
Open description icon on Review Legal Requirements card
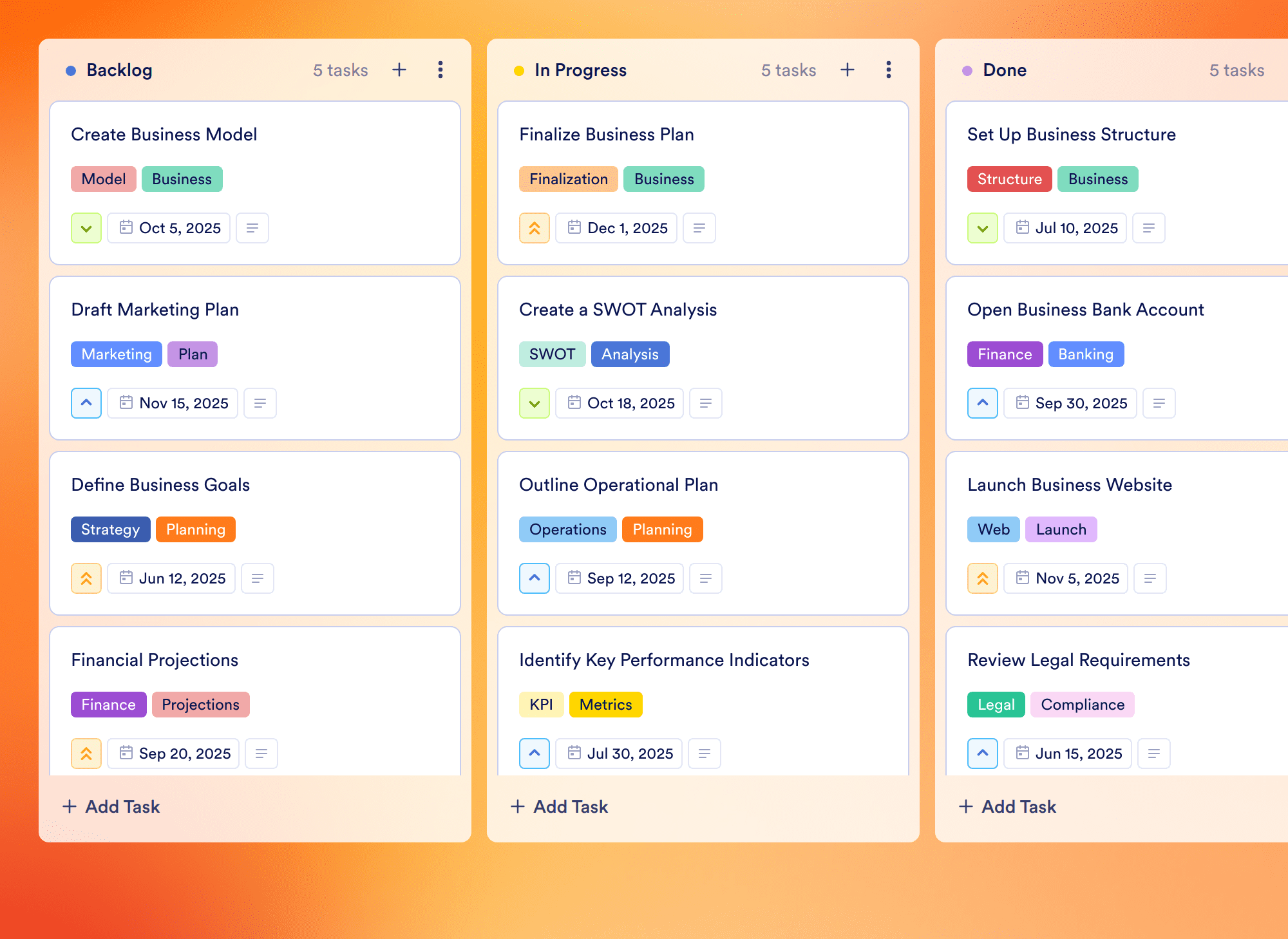point(1154,754)
